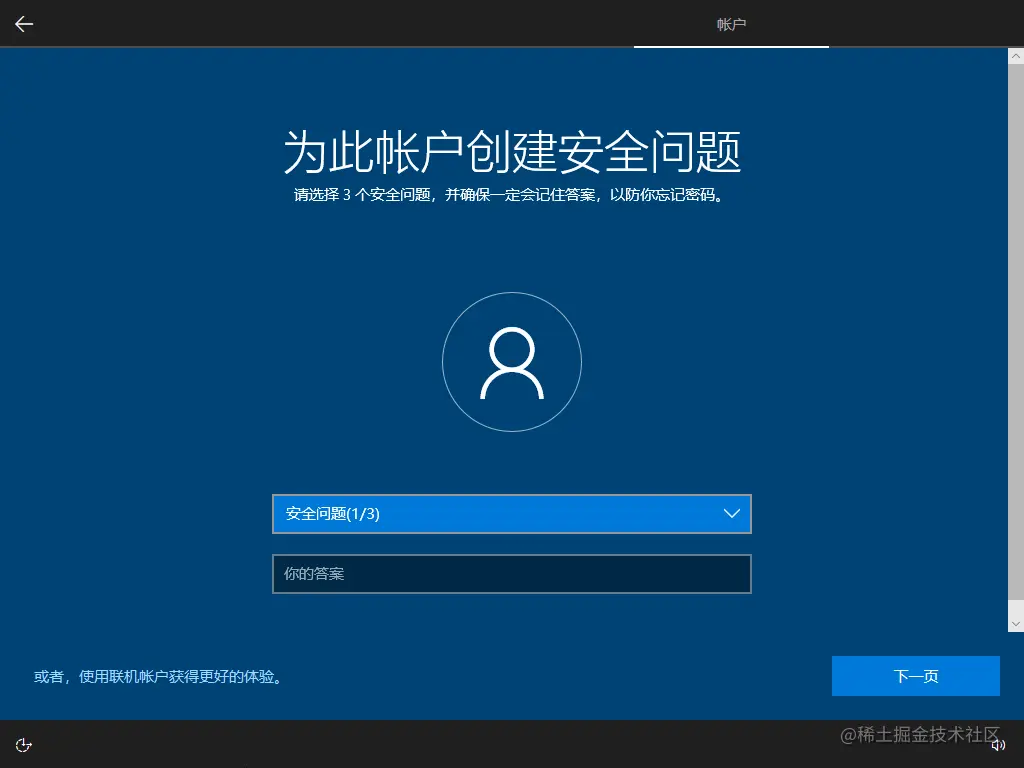Screen dimensions: 1024x768
Task: Expand the security question list
Action: point(512,513)
